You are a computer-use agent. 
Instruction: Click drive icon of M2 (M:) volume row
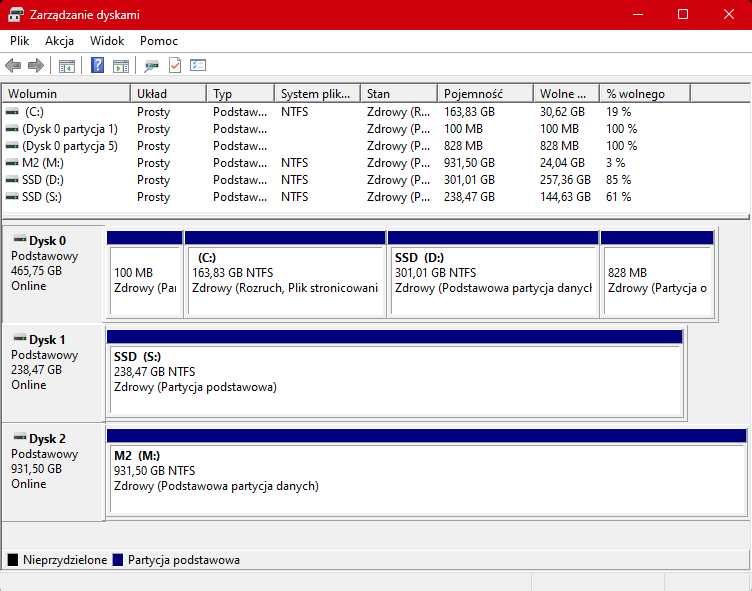12,163
